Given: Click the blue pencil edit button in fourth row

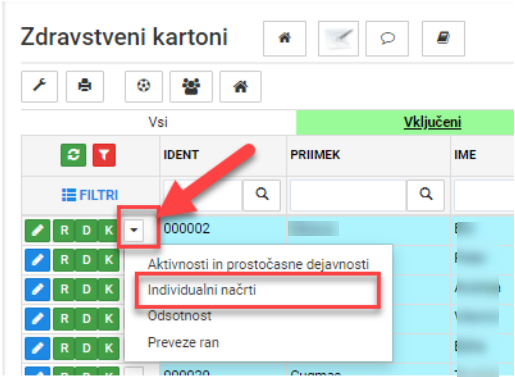Looking at the screenshot, I should 37,319.
